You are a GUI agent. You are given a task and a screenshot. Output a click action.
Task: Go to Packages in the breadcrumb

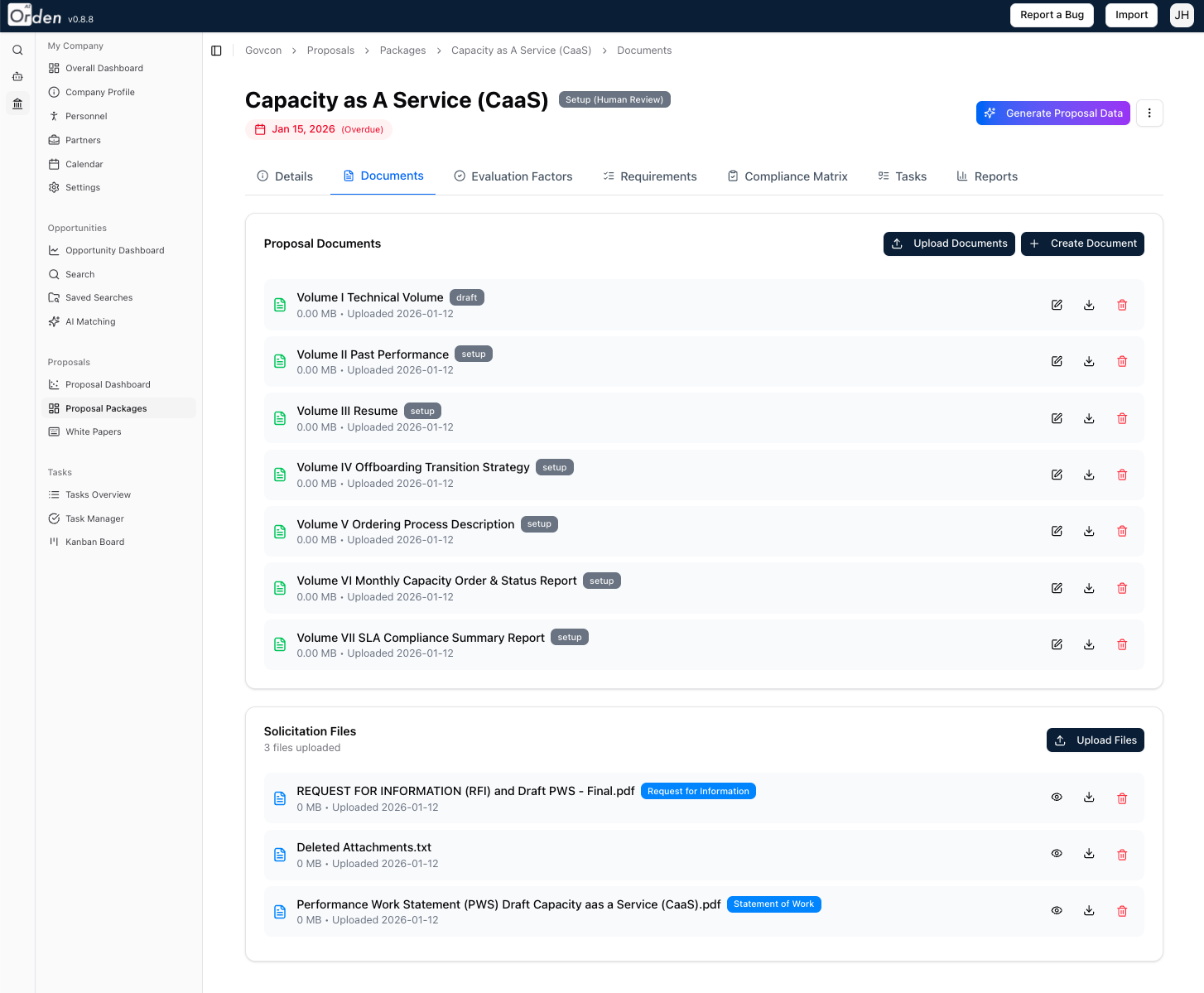pyautogui.click(x=402, y=51)
